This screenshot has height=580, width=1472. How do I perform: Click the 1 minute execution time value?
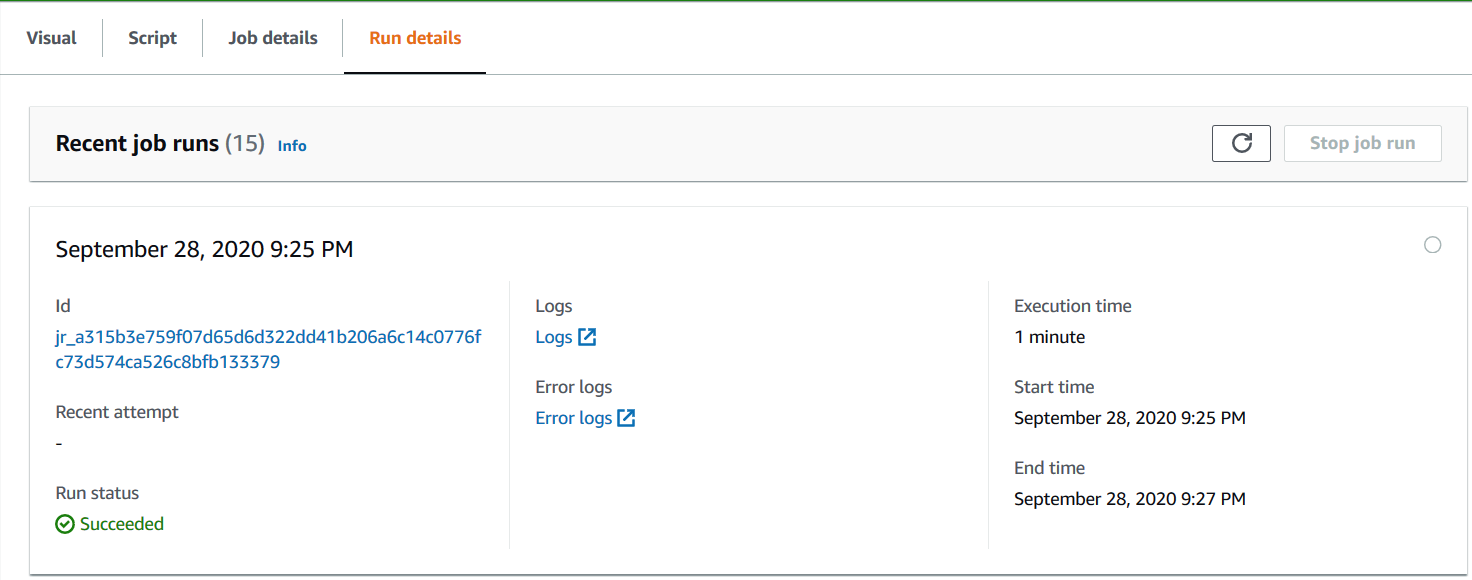(1049, 337)
